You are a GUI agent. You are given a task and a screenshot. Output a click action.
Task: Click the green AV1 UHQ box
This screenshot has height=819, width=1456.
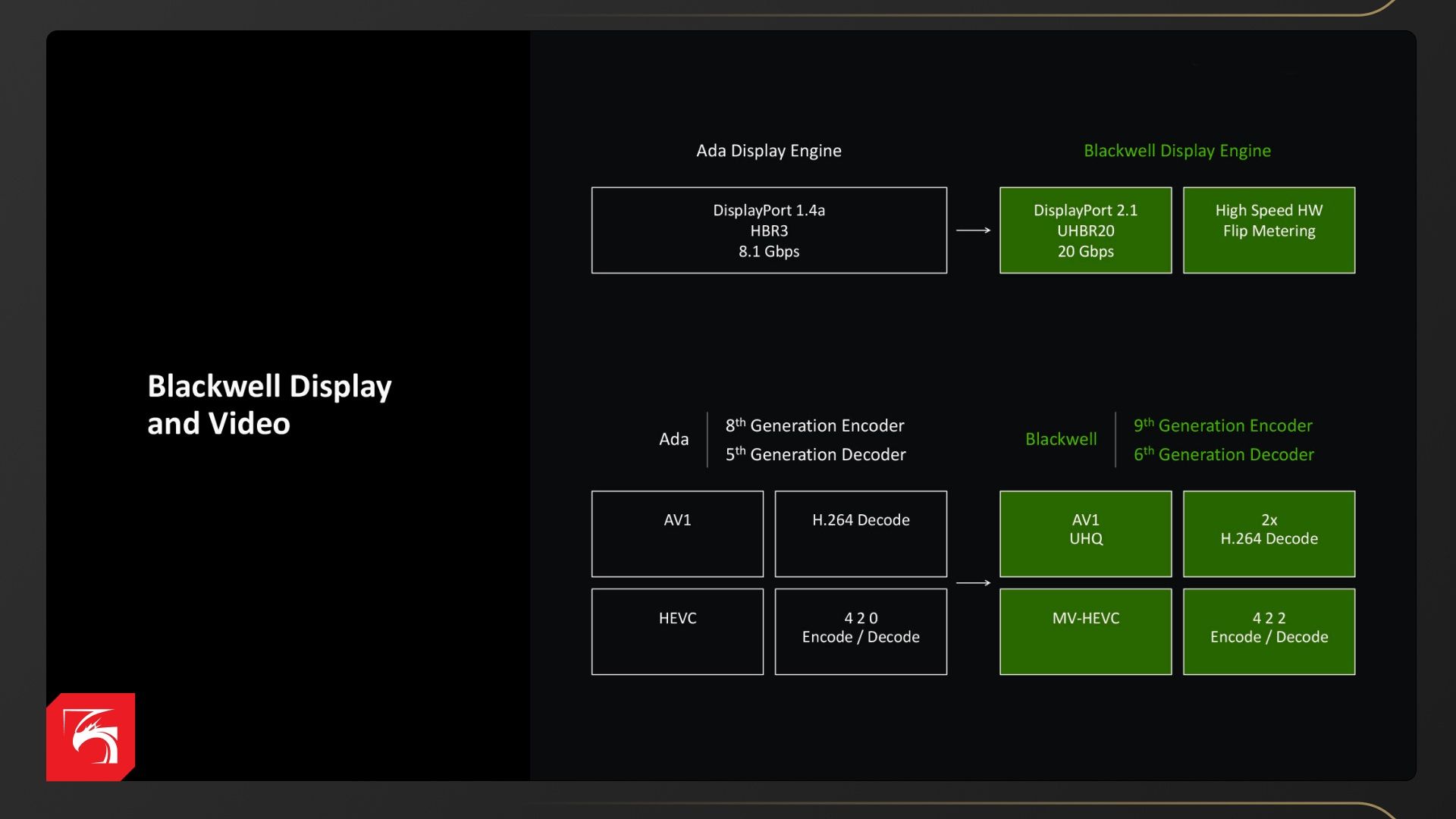click(1085, 534)
